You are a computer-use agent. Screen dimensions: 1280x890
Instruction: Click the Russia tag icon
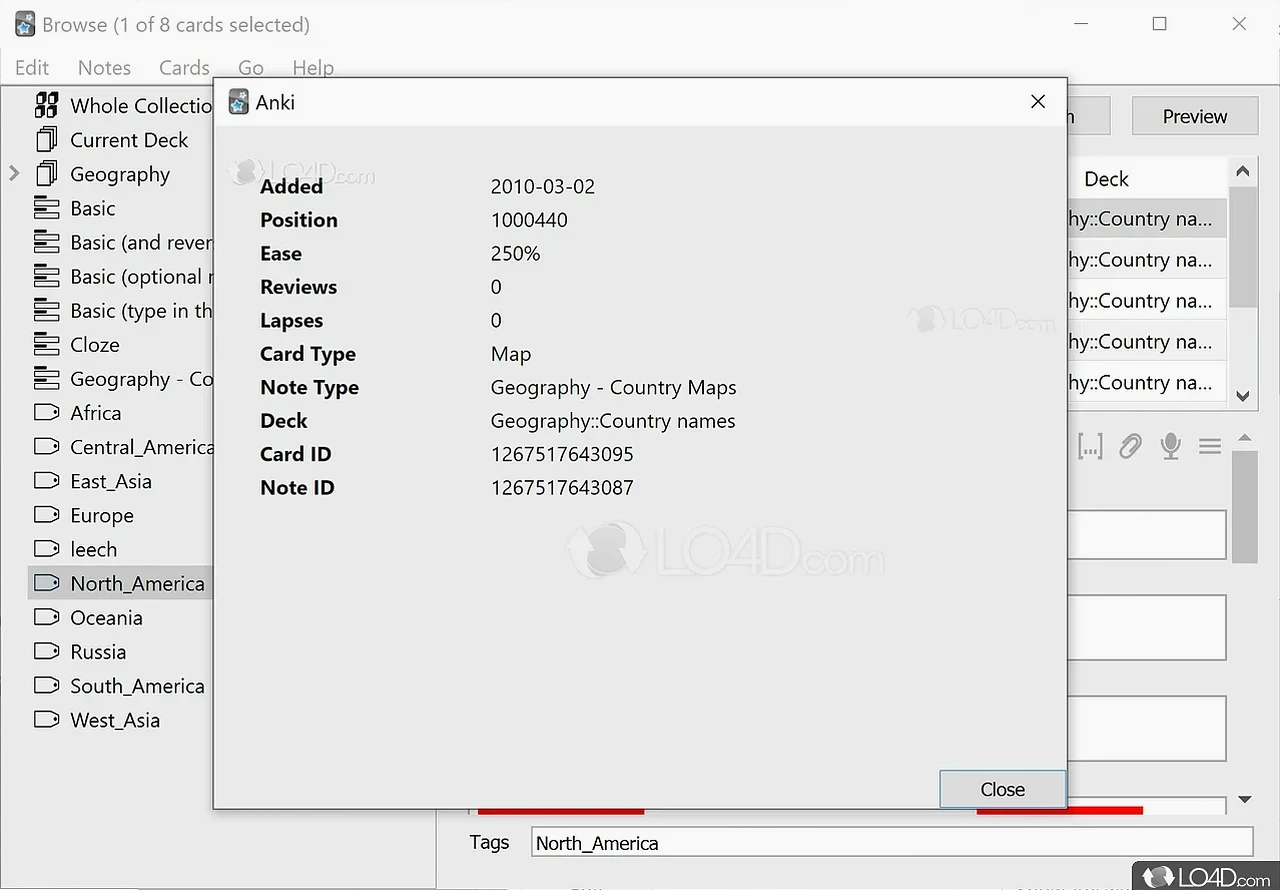point(46,651)
